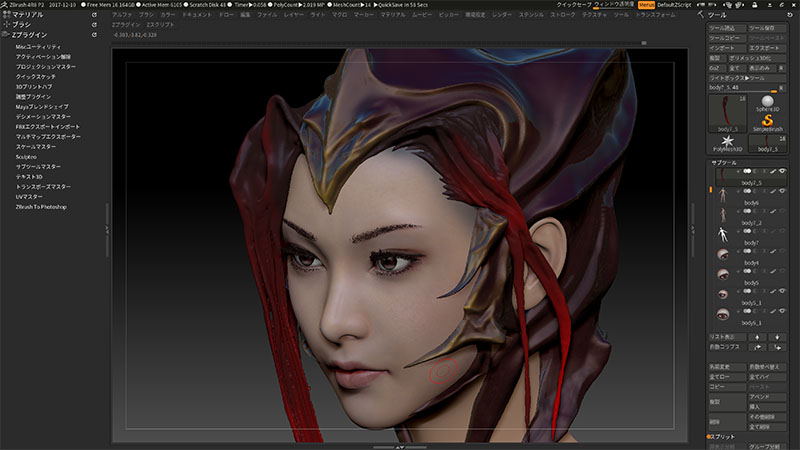Click refresh icon beside Zプラグイン palette
Viewport: 800px width, 450px height.
tap(94, 35)
